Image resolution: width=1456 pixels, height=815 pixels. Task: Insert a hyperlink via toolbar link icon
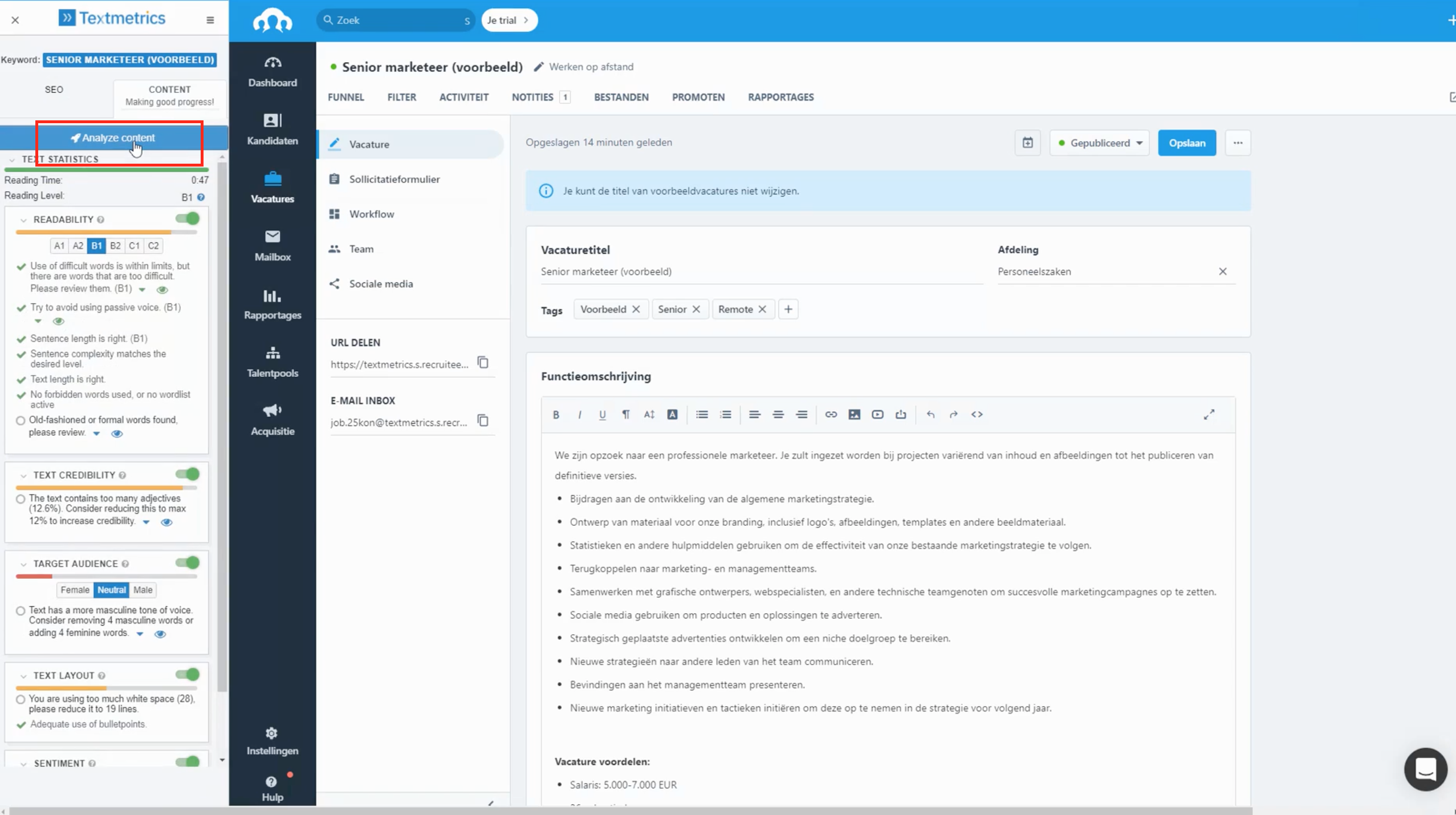pos(831,415)
